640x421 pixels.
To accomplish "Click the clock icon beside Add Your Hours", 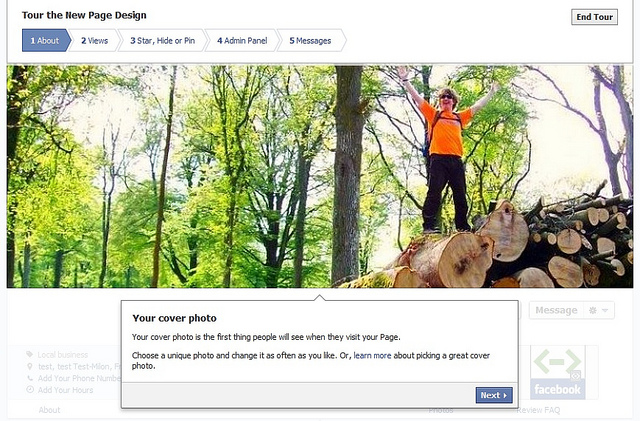I will (x=29, y=389).
